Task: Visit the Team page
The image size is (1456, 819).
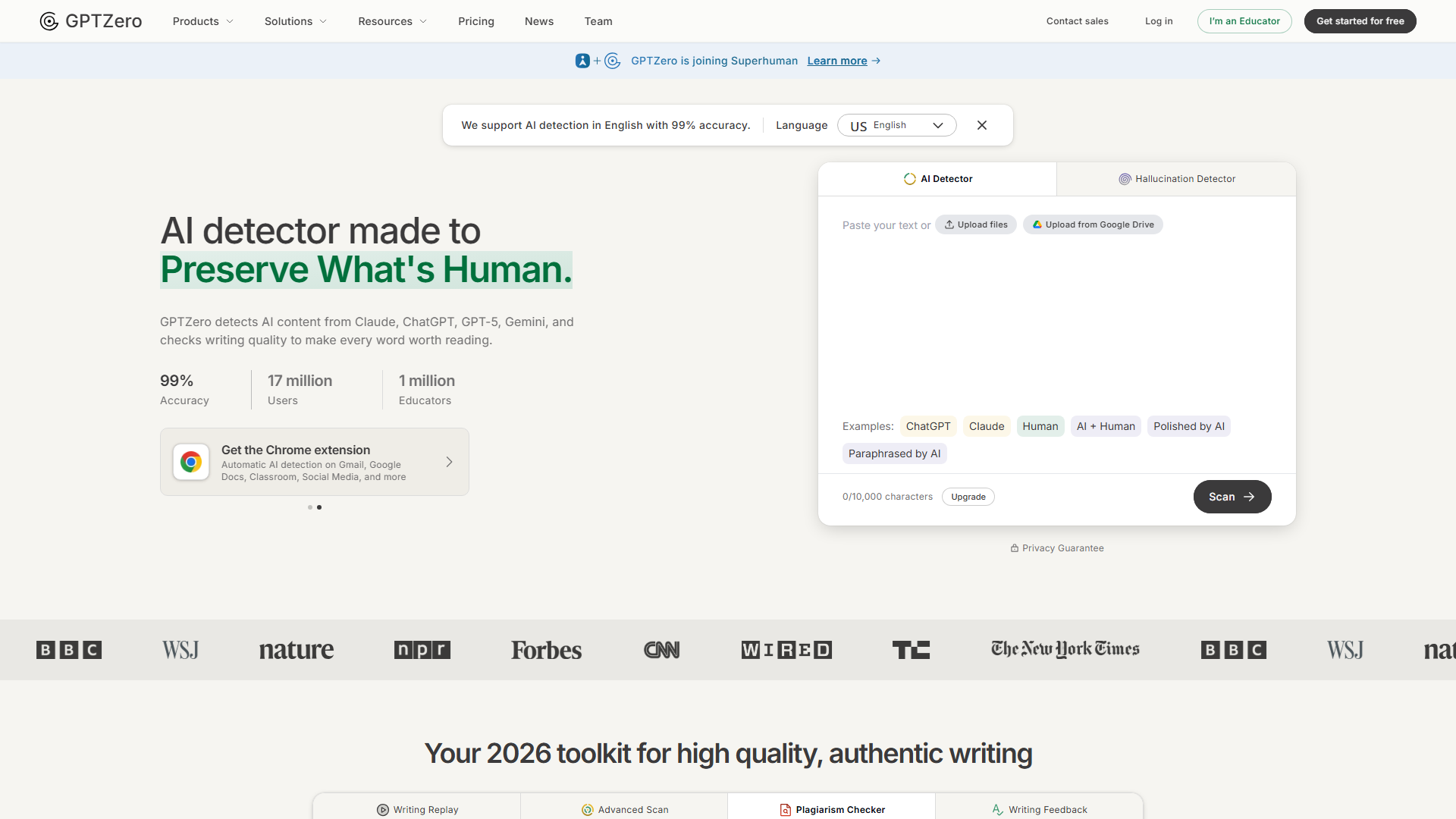Action: point(598,21)
